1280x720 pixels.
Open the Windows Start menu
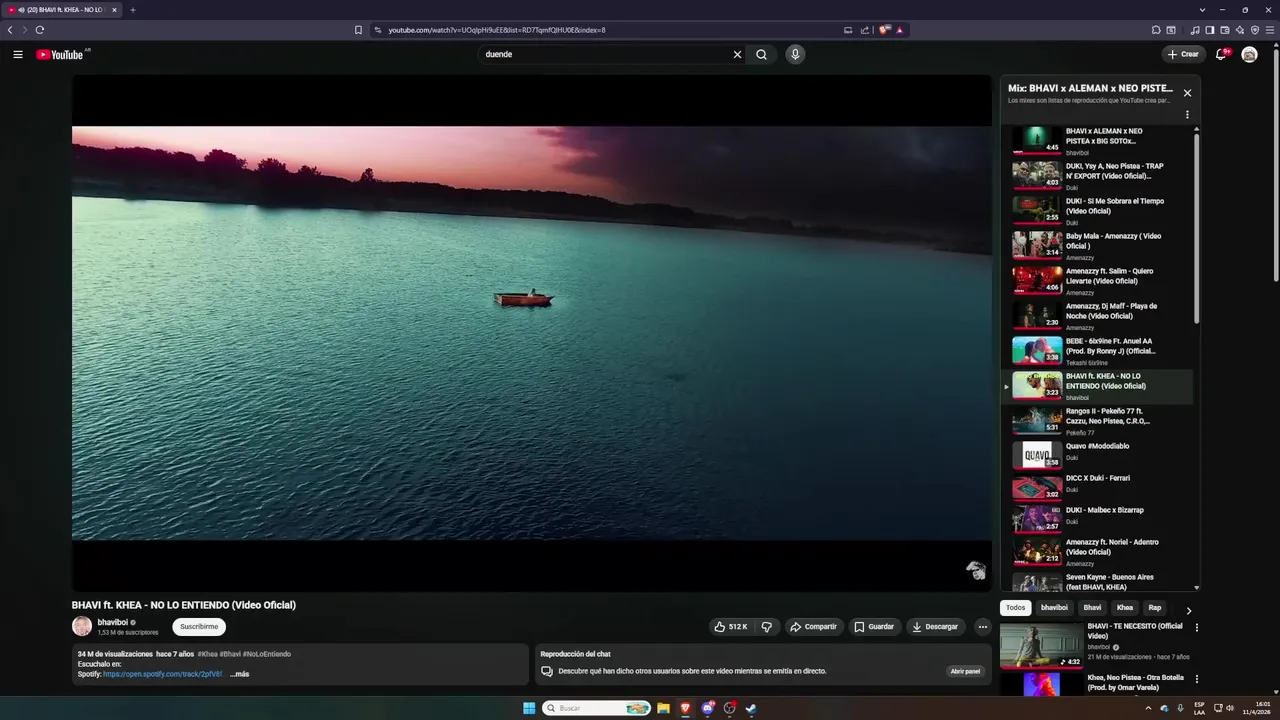click(529, 708)
